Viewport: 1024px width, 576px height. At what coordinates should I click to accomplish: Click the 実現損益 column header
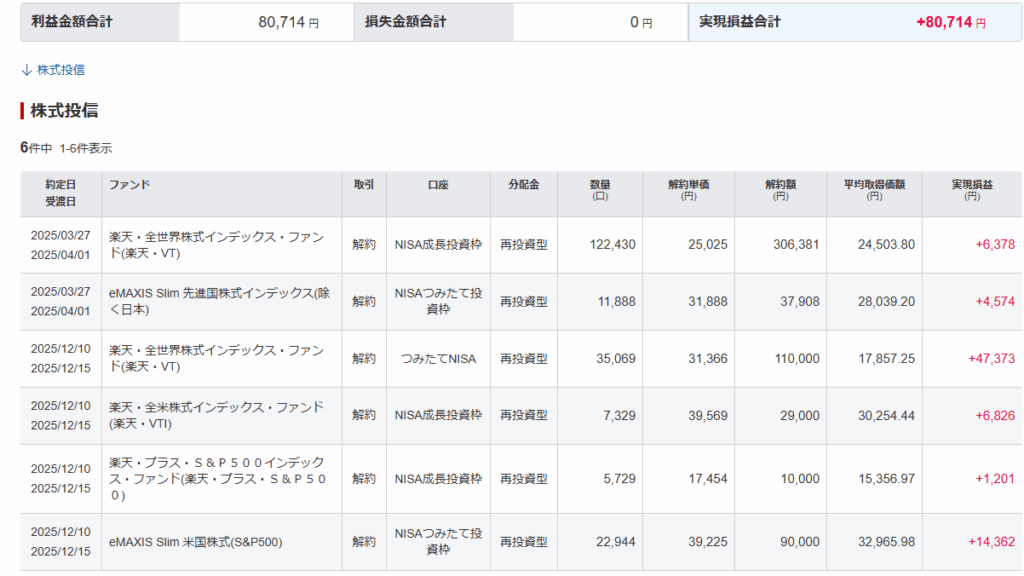971,190
